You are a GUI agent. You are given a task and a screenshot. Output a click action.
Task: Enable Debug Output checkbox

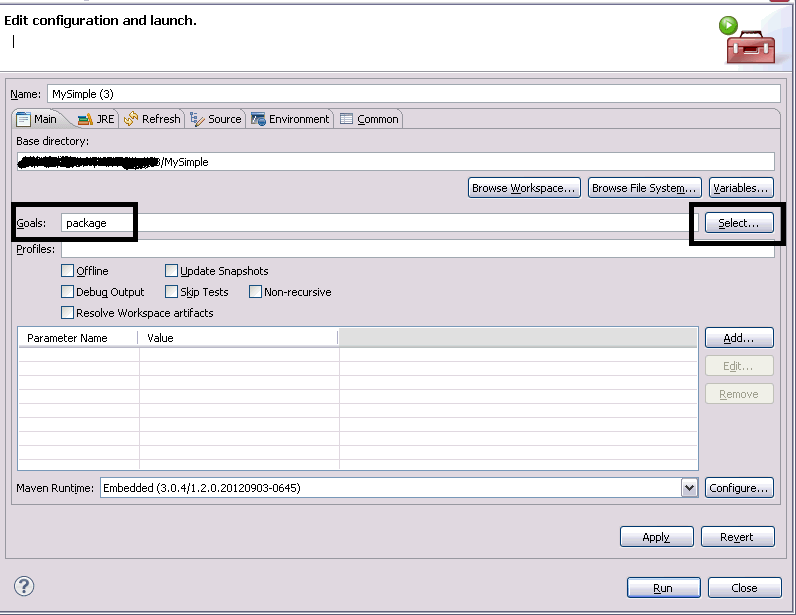tap(68, 292)
